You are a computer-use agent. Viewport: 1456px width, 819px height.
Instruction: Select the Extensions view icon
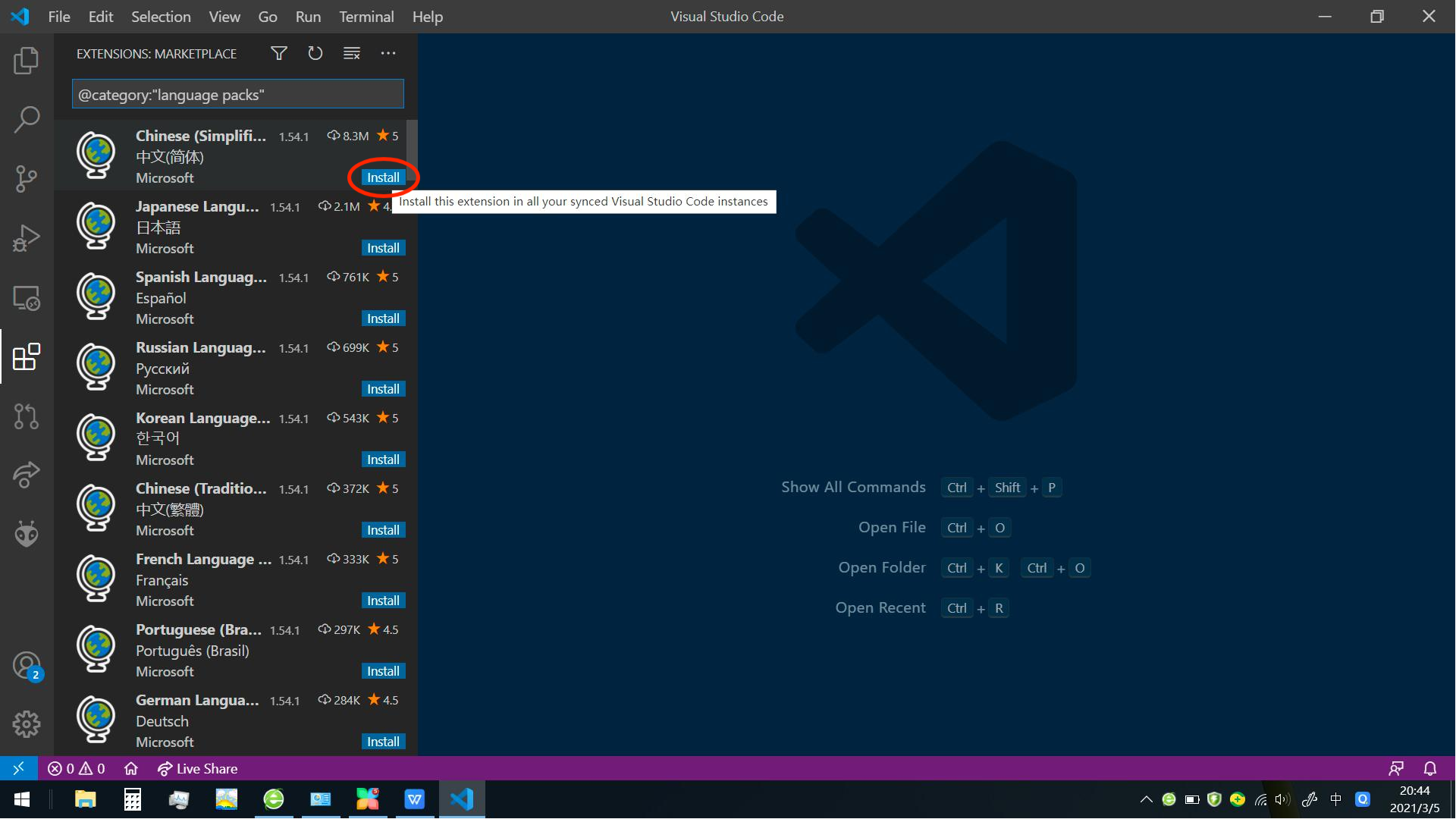27,356
